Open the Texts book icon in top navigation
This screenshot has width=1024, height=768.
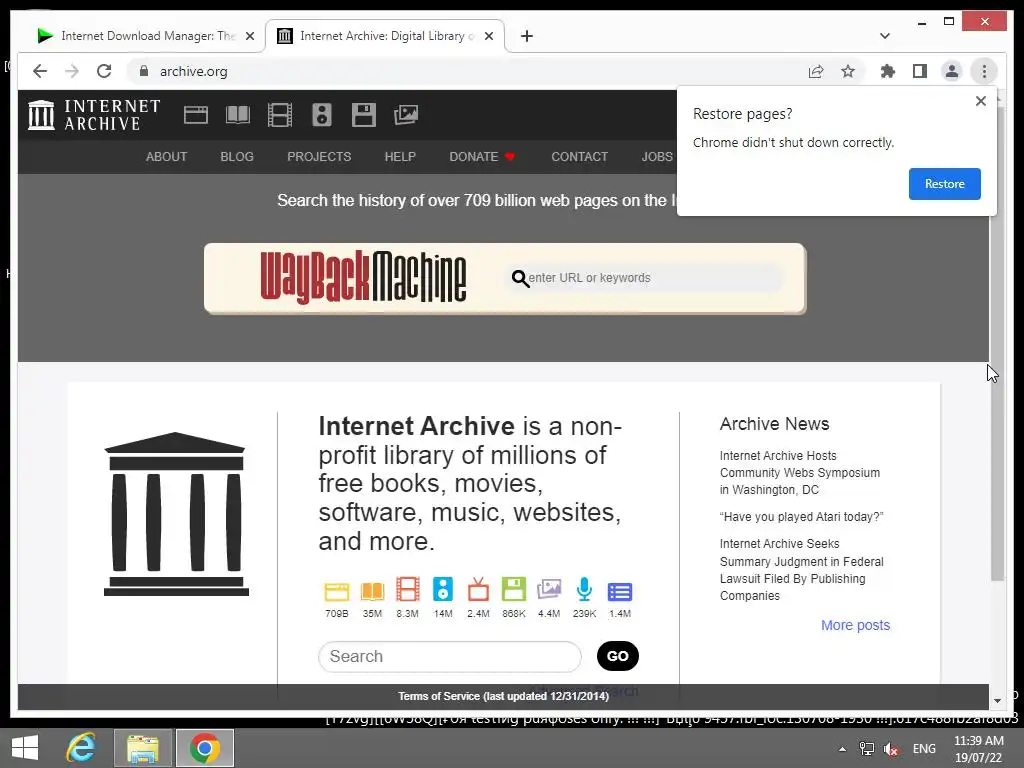click(x=238, y=115)
